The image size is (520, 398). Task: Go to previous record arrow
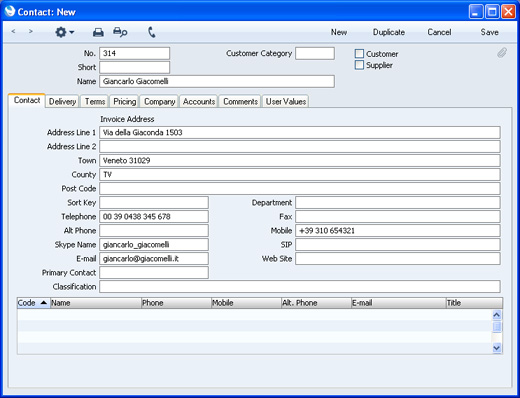click(13, 31)
